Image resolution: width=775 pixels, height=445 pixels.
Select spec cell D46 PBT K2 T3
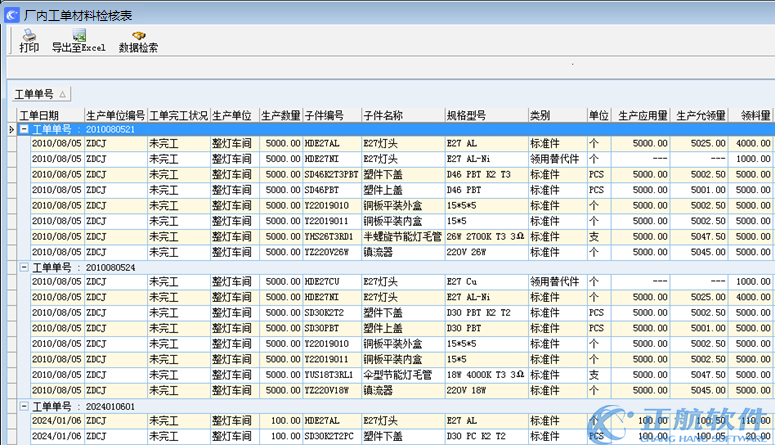click(x=486, y=175)
